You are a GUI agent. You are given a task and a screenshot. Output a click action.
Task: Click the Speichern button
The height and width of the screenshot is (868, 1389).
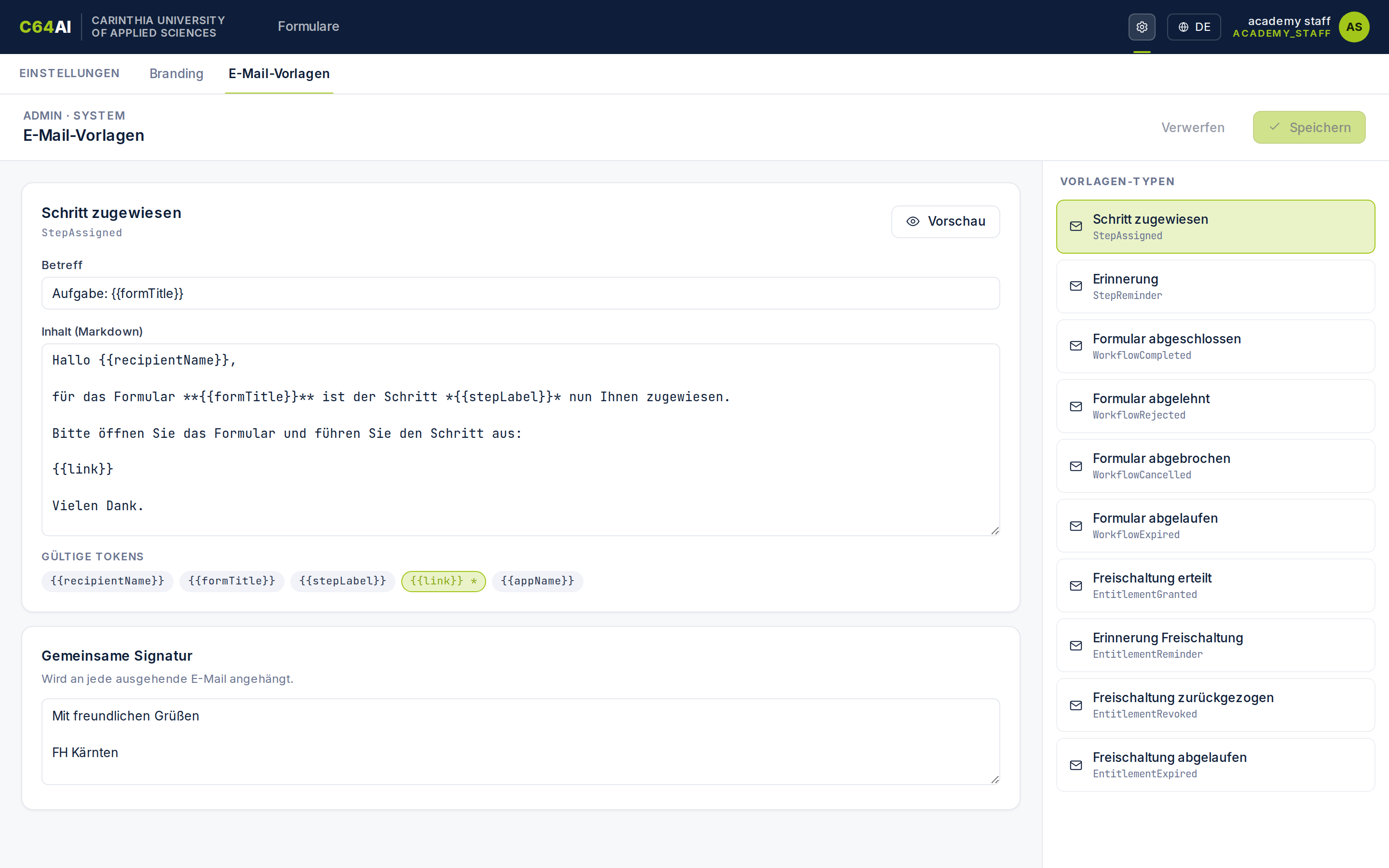click(x=1308, y=127)
